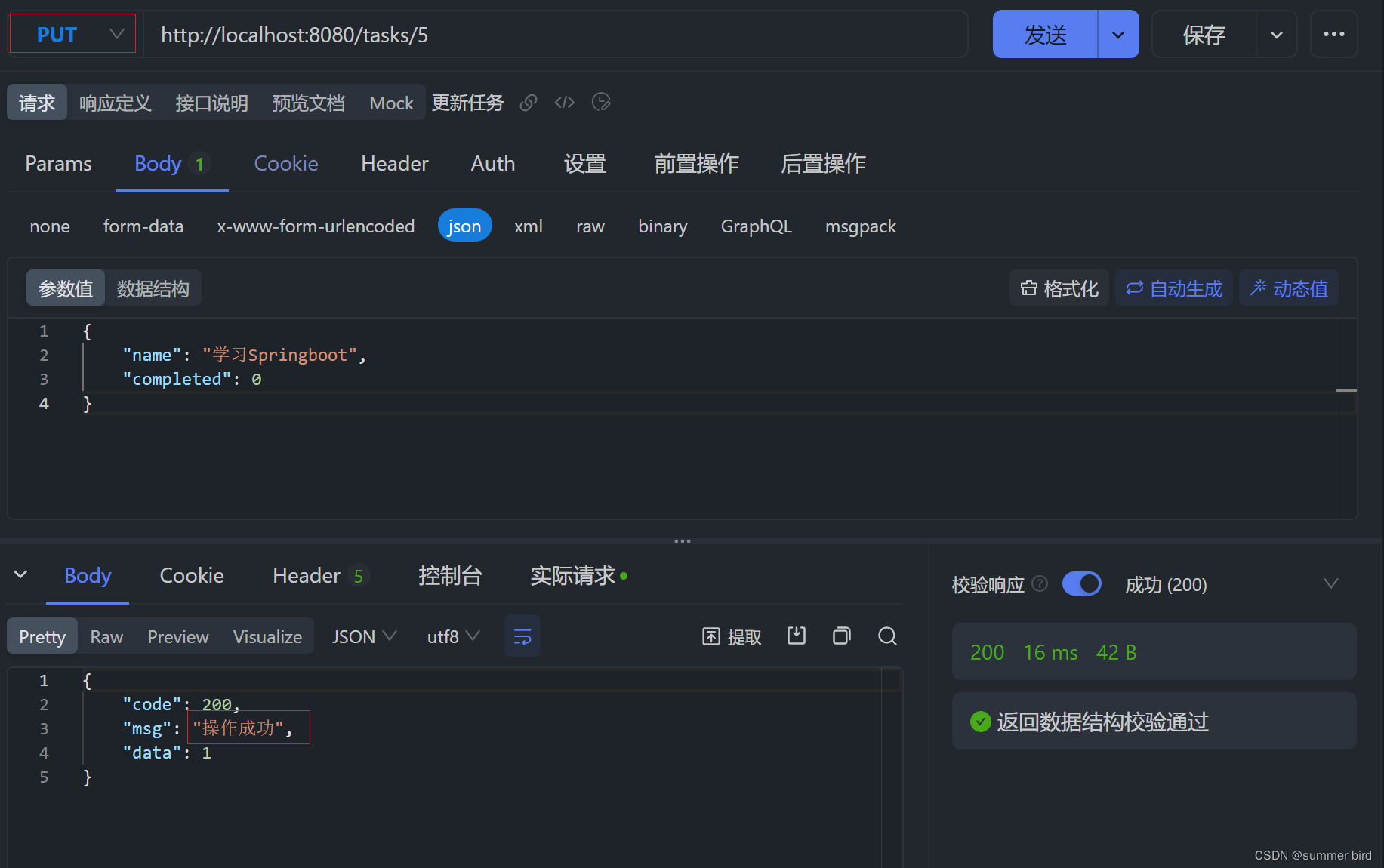Click the 更新任务 request name
Screen dimensions: 1384x868
tap(467, 103)
